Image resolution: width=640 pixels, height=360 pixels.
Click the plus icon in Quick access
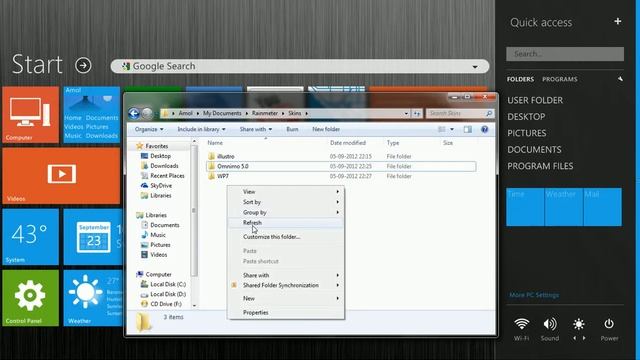click(618, 21)
